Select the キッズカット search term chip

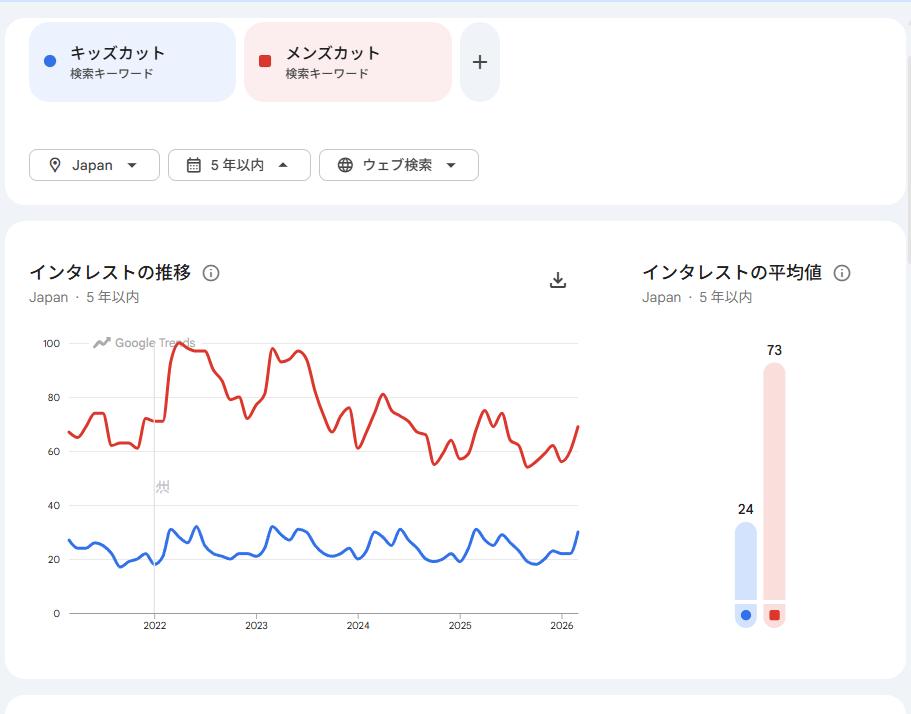132,62
